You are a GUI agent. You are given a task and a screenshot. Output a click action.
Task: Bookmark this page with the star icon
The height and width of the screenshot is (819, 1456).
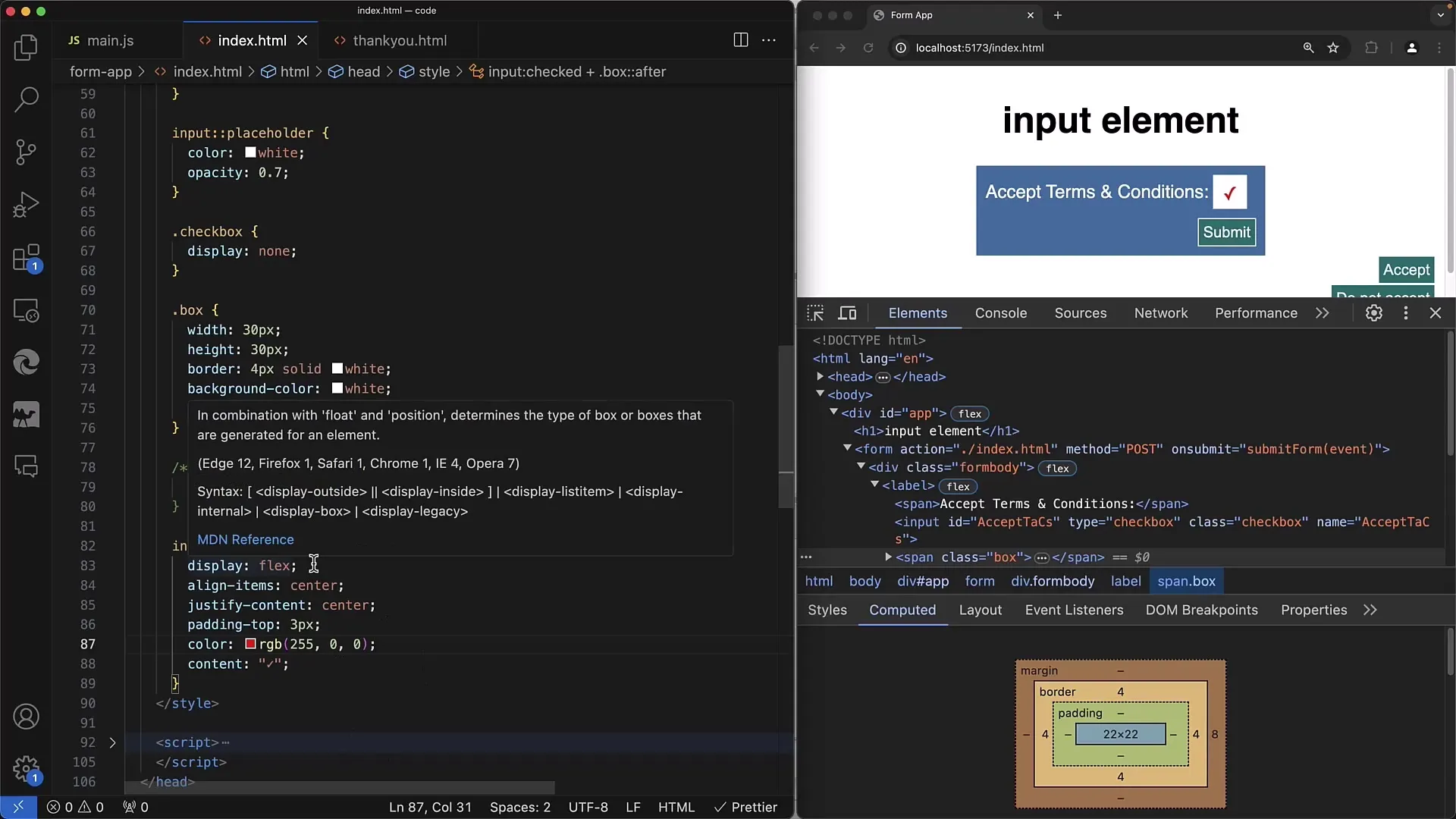[1333, 48]
